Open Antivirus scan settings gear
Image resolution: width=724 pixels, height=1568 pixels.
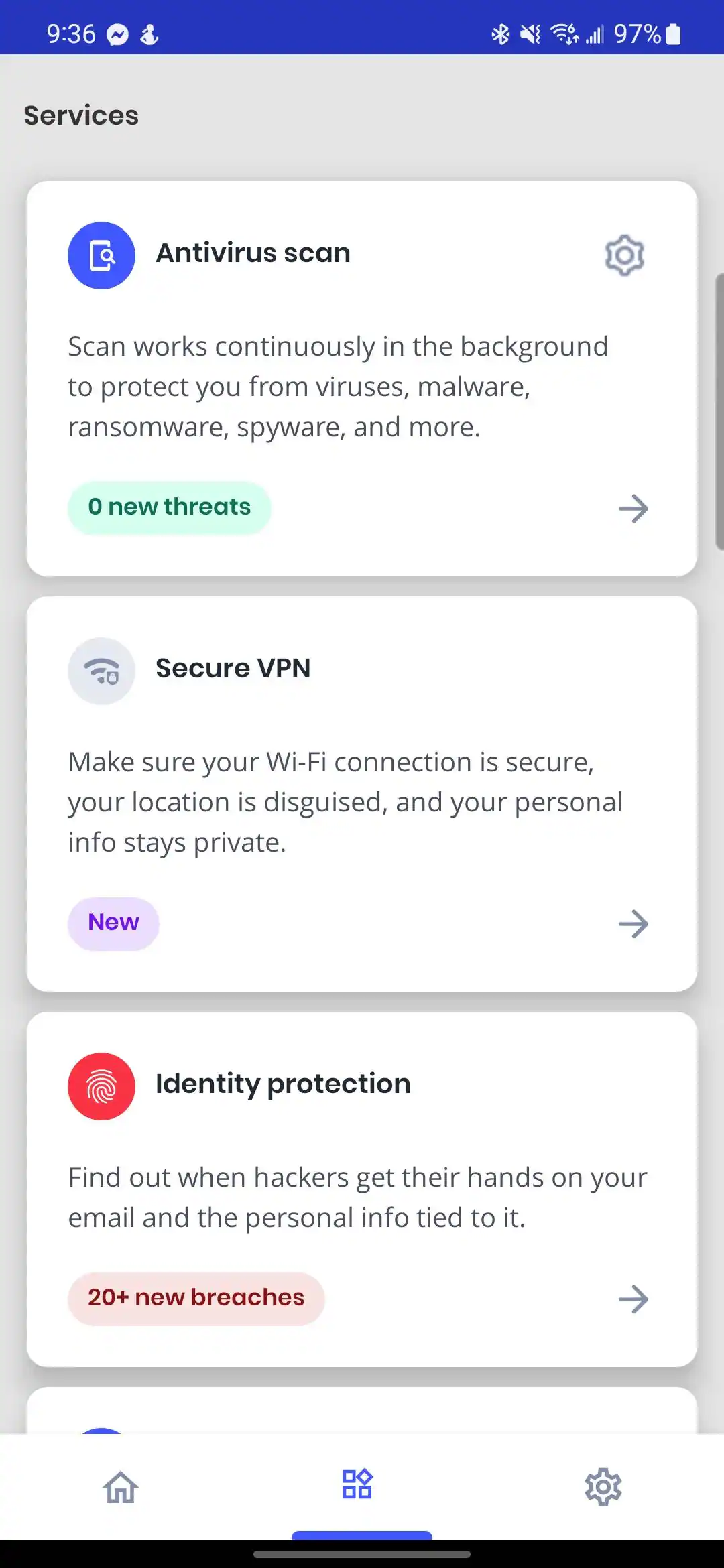pyautogui.click(x=624, y=255)
